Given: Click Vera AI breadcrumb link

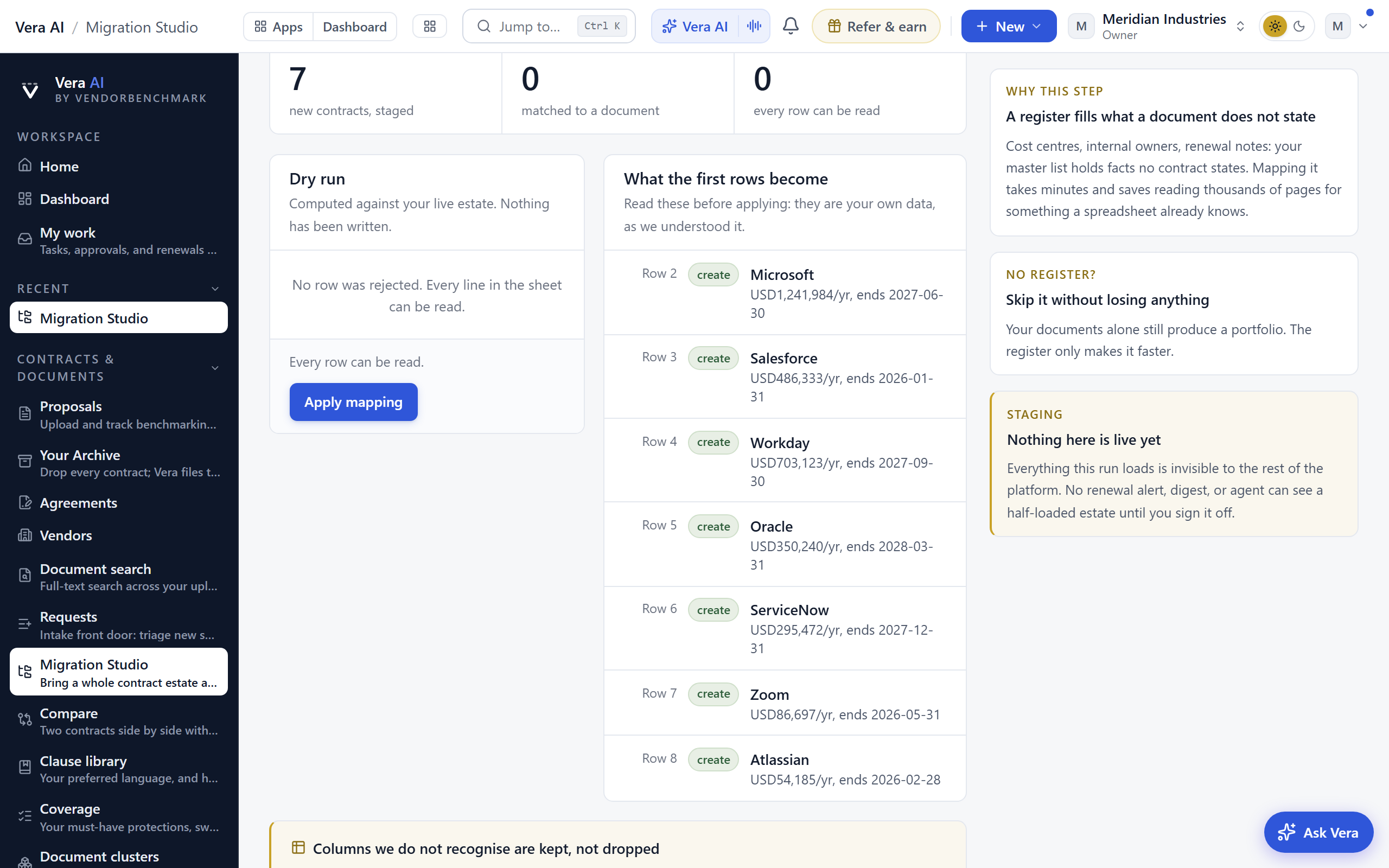Looking at the screenshot, I should tap(40, 27).
